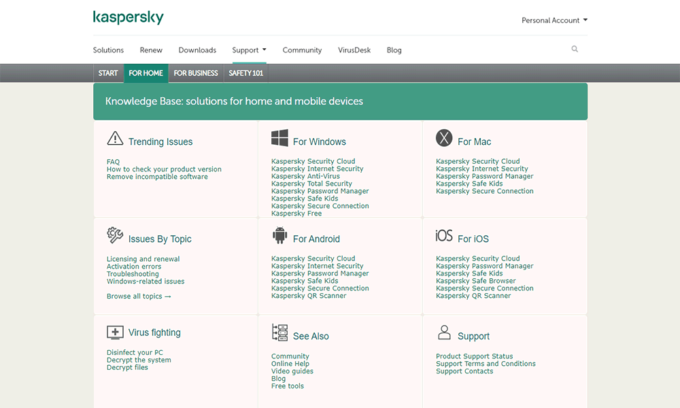Open Support Terms and Conditions link
The image size is (680, 408).
[x=486, y=363]
